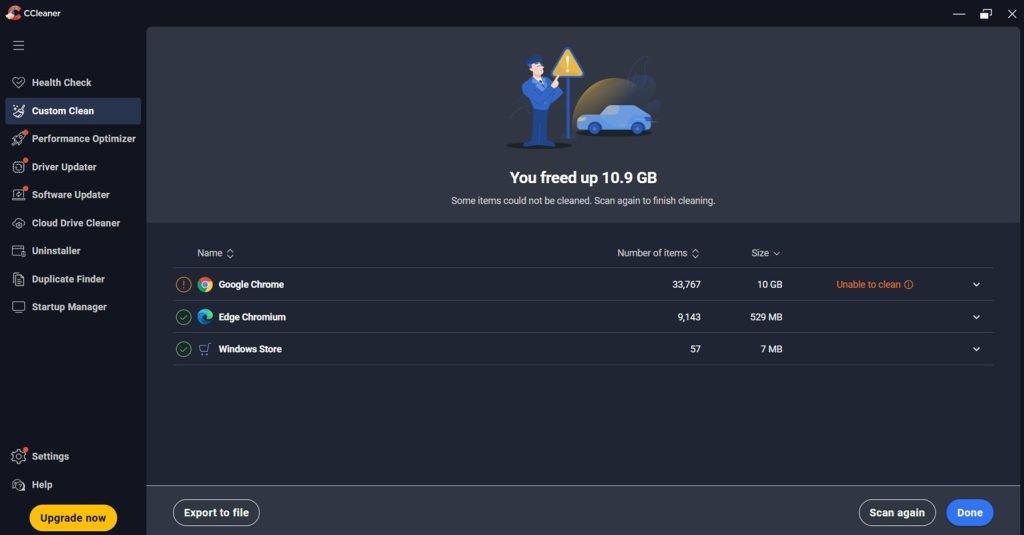Click the Cloud Drive Cleaner cloud icon
Image resolution: width=1024 pixels, height=535 pixels.
18,223
